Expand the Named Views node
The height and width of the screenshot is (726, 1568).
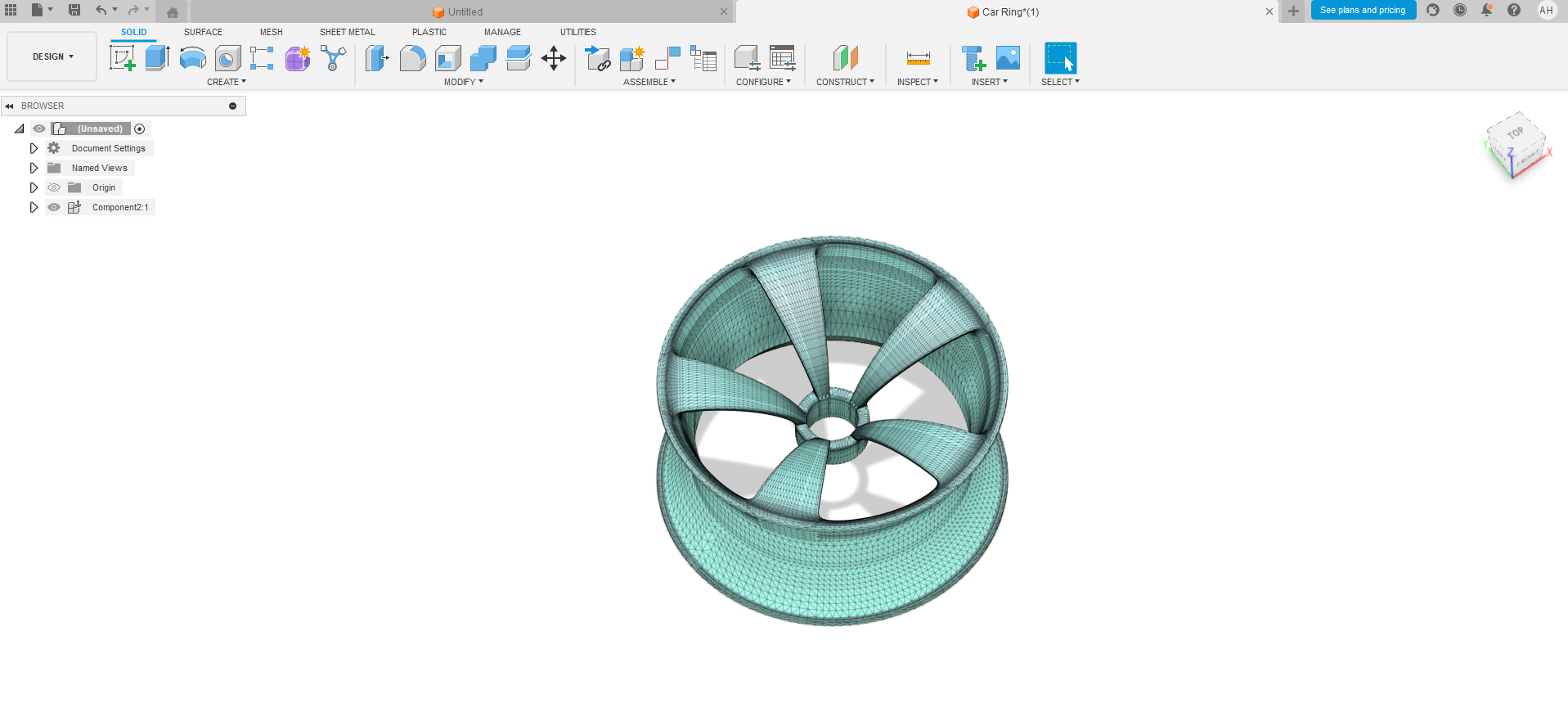pyautogui.click(x=34, y=168)
